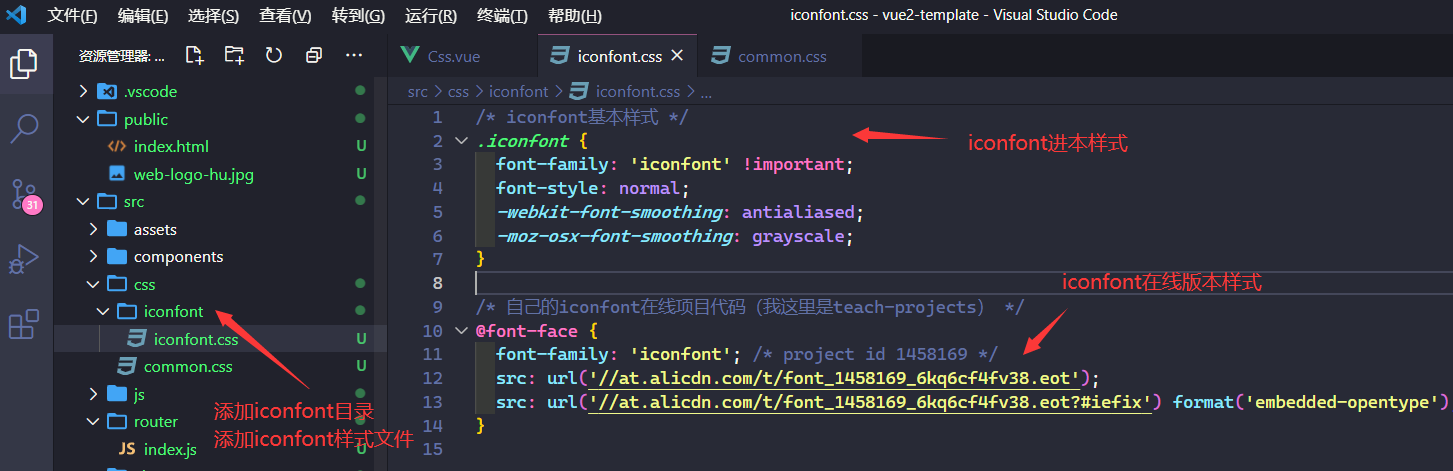
Task: Expand the components folder
Action: pos(178,256)
